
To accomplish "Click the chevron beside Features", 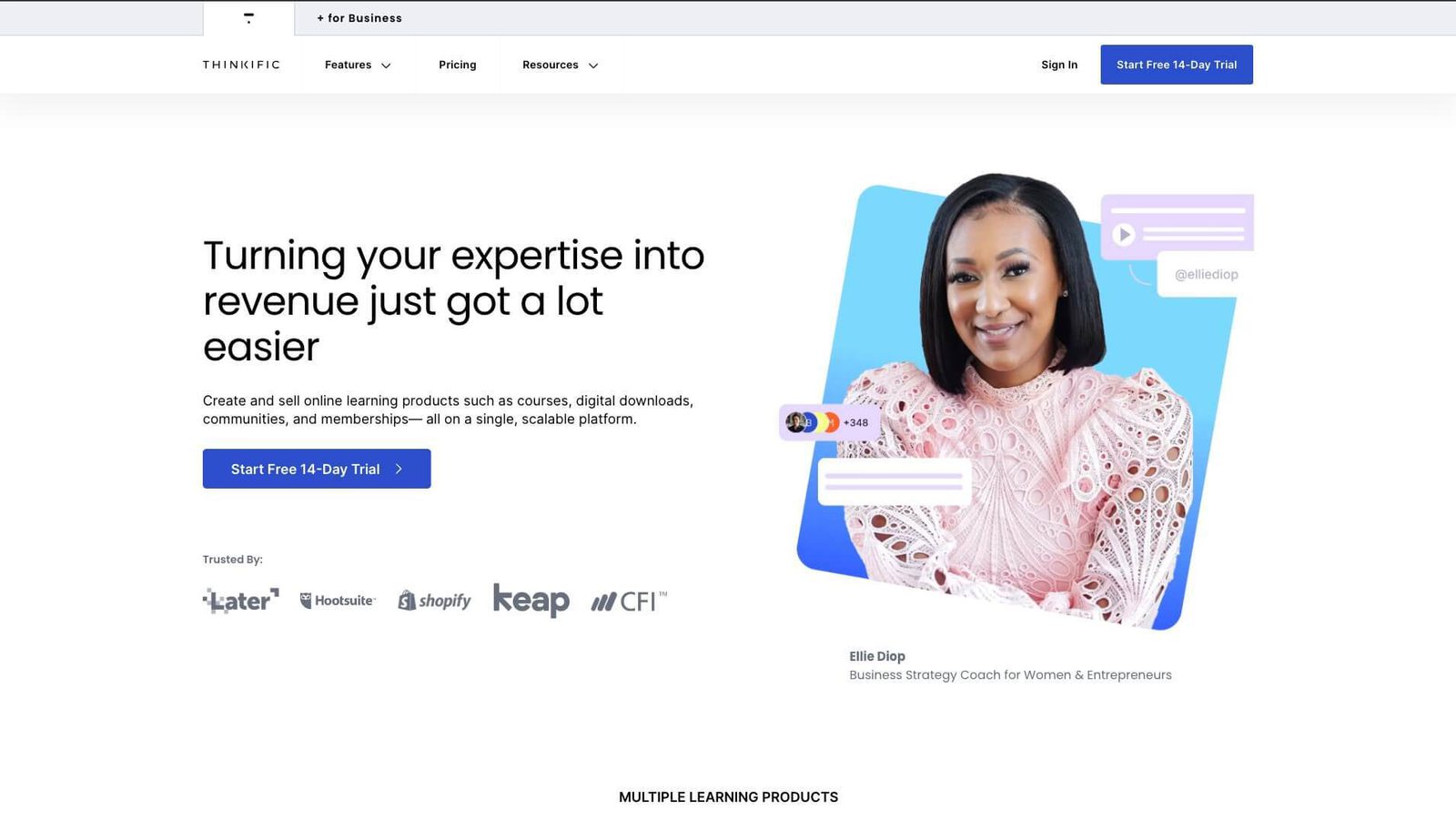I will 386,66.
